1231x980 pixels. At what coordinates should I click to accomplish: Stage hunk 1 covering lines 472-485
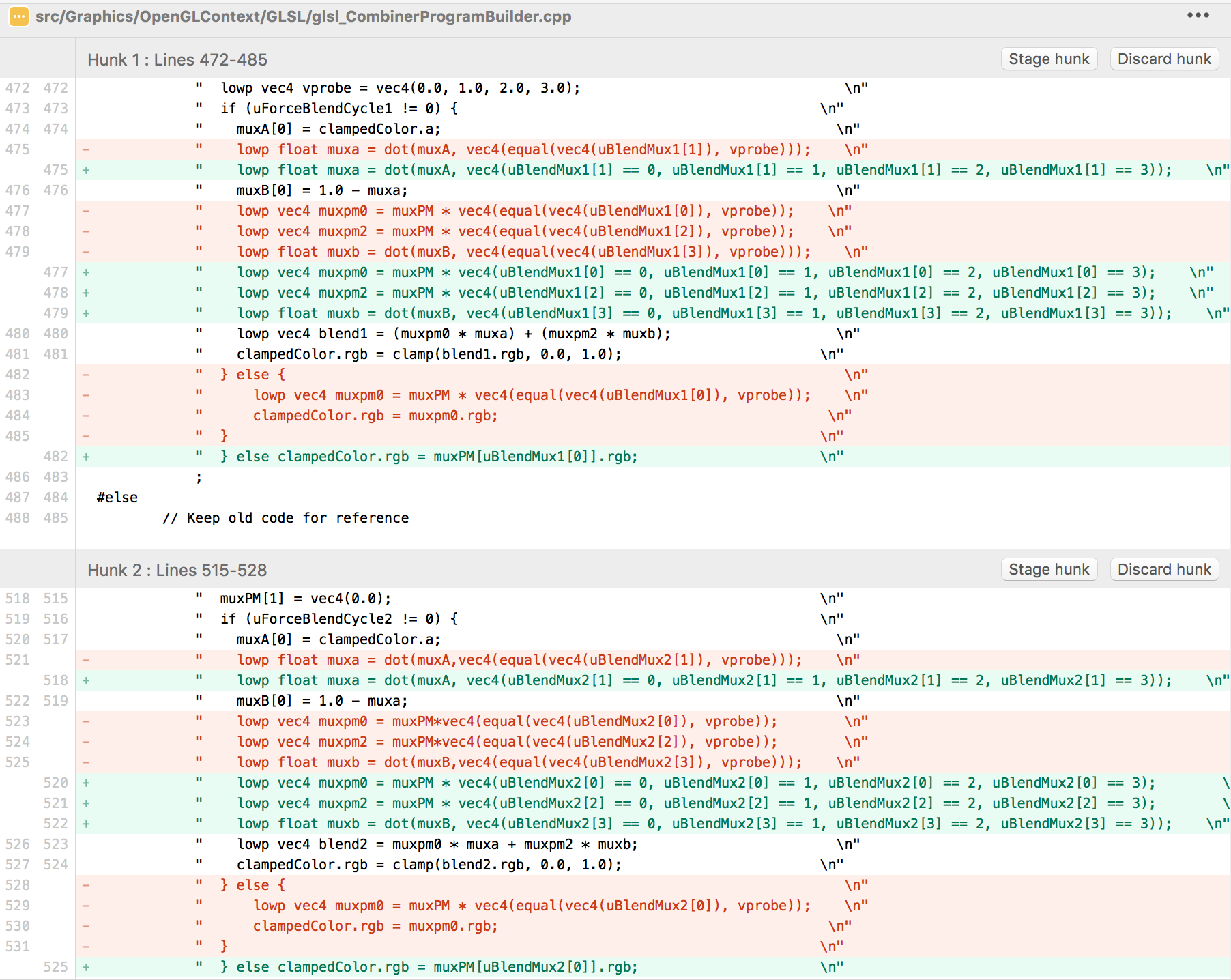(1049, 59)
